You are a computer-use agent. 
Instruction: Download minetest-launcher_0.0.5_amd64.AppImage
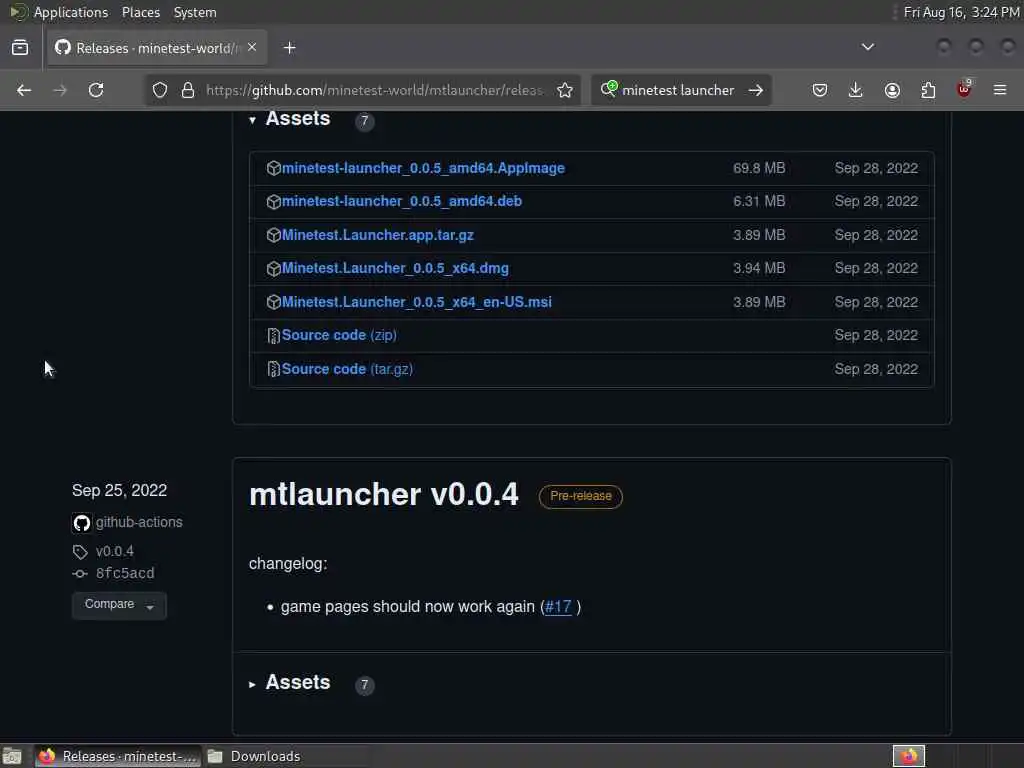pyautogui.click(x=423, y=168)
